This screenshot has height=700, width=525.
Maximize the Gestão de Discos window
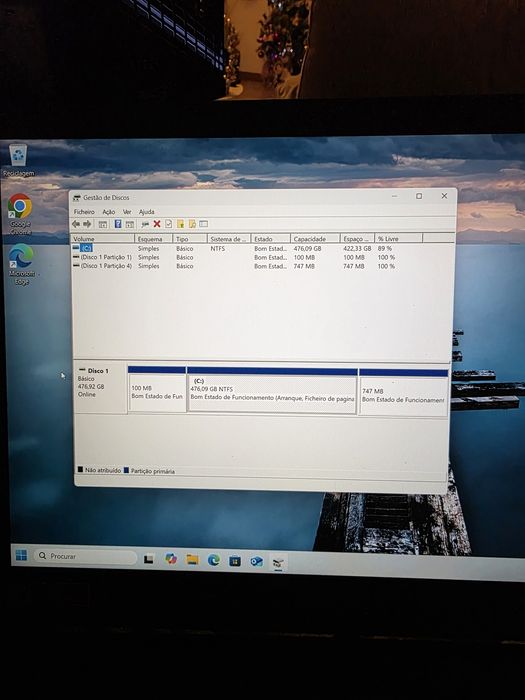pos(419,196)
